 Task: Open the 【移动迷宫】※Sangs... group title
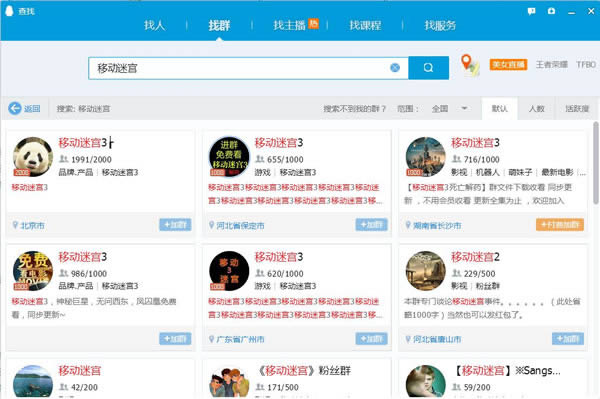[506, 370]
